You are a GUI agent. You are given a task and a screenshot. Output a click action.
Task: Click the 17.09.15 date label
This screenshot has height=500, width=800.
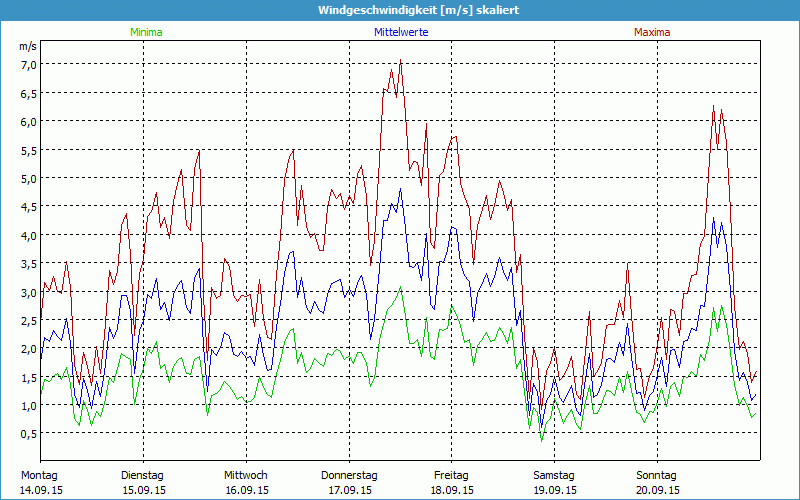tap(350, 490)
